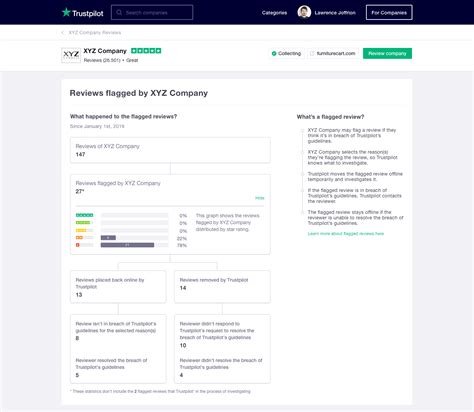Click the Collecting status badge
Image resolution: width=474 pixels, height=412 pixels.
click(x=286, y=53)
